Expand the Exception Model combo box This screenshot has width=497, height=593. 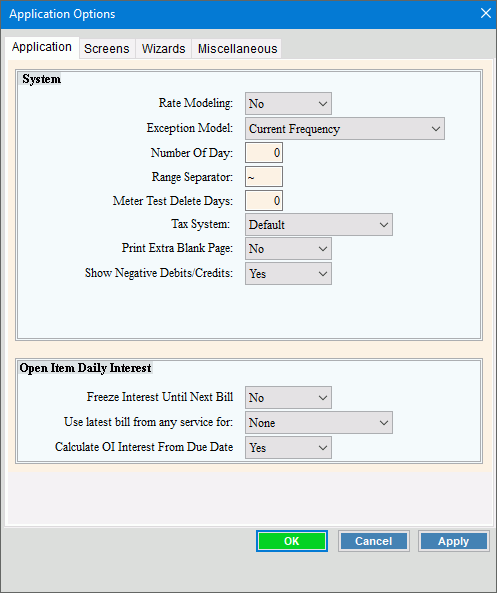point(345,129)
